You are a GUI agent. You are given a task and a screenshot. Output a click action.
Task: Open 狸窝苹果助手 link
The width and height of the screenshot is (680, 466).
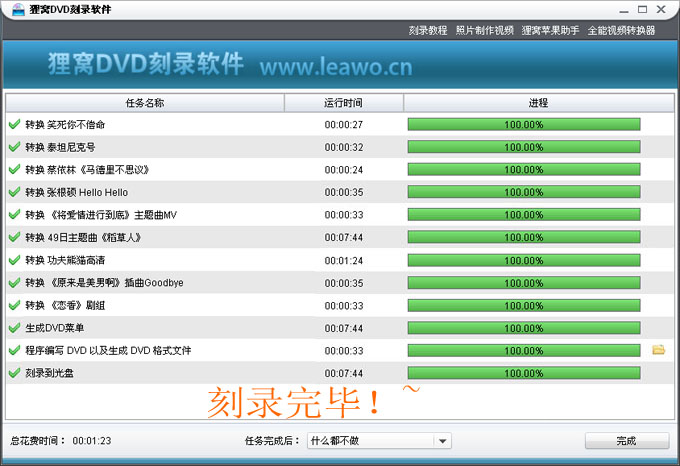(x=550, y=30)
